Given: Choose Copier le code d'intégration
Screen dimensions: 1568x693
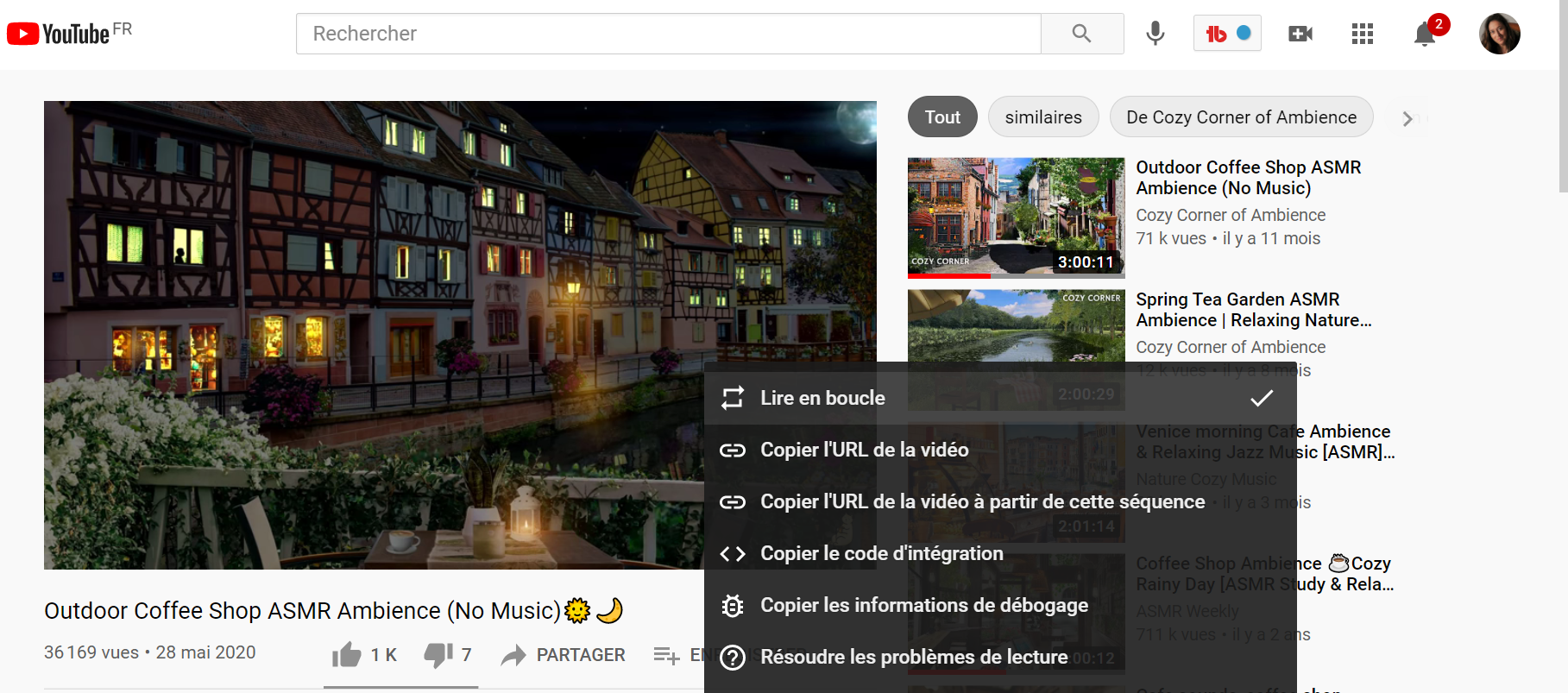Looking at the screenshot, I should [x=1000, y=553].
